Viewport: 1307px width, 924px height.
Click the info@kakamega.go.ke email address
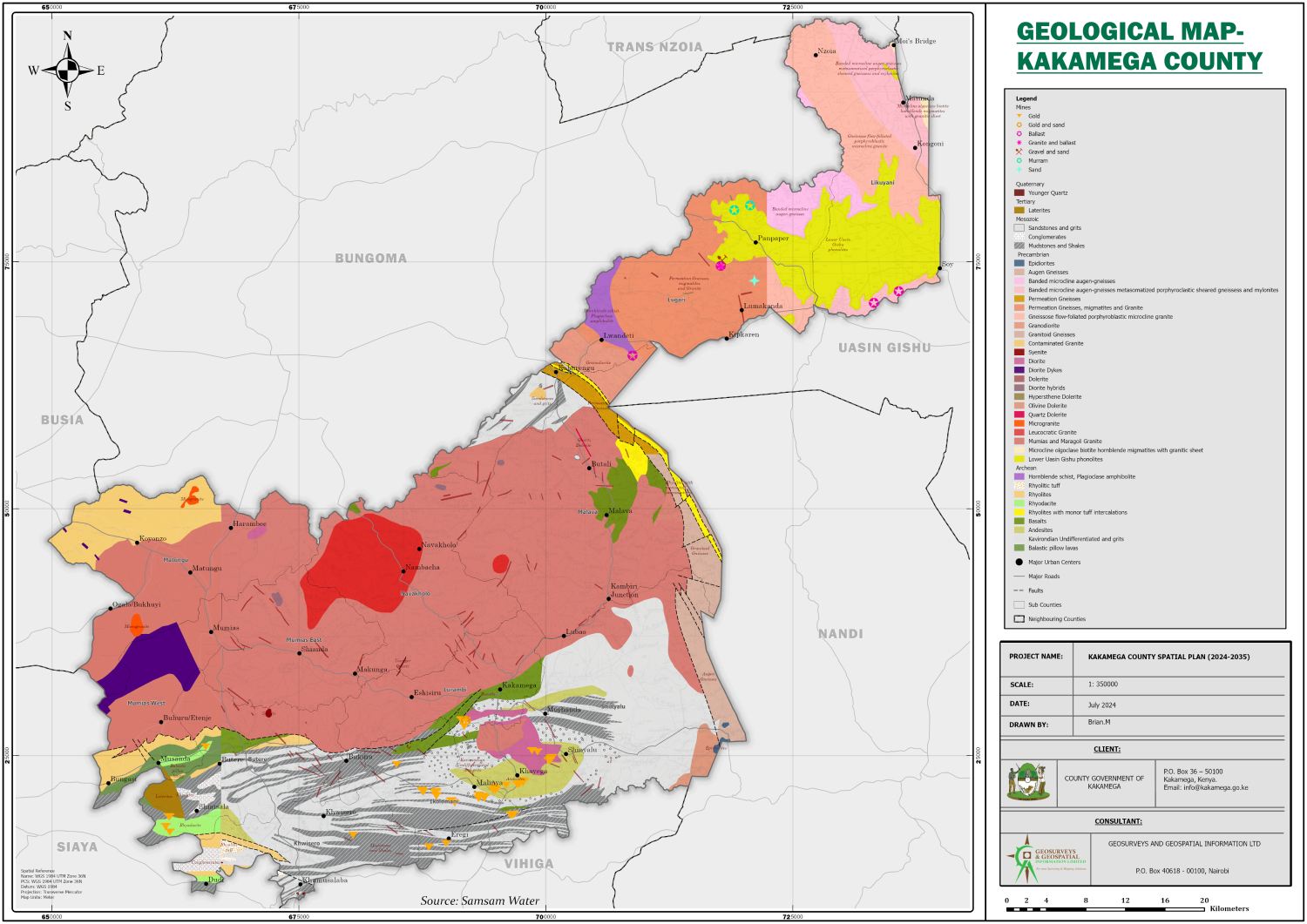[x=1216, y=787]
